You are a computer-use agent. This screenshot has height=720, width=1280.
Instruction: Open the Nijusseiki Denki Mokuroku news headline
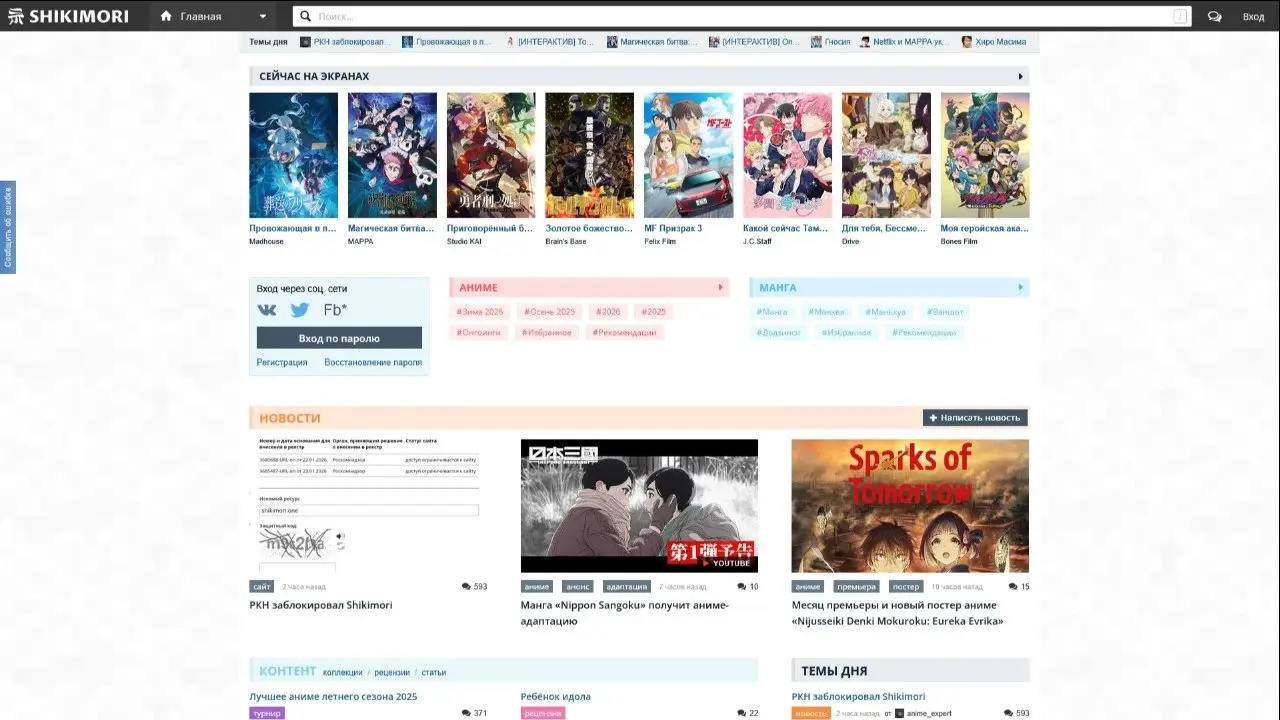pyautogui.click(x=897, y=613)
